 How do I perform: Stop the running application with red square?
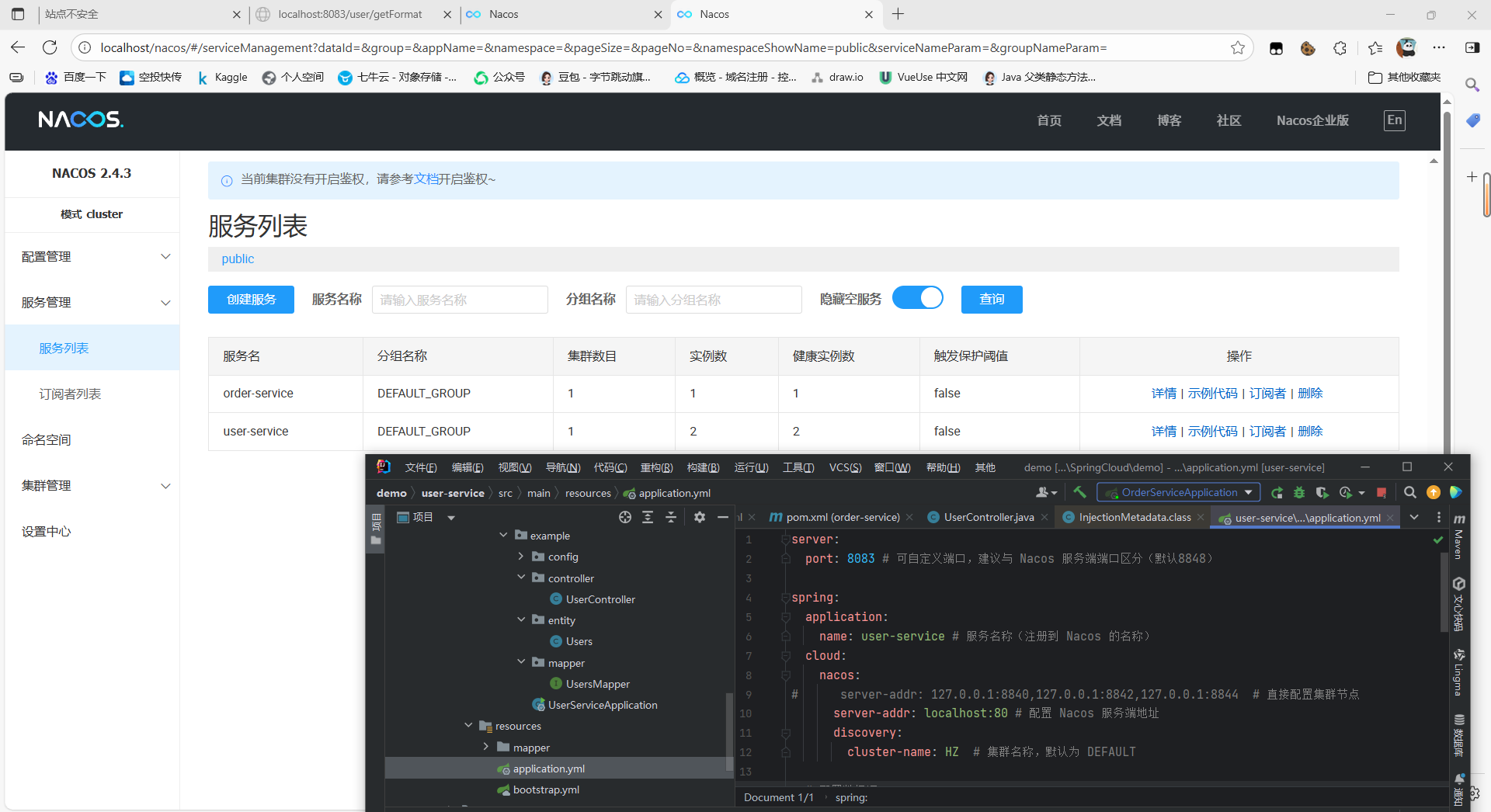tap(1382, 492)
